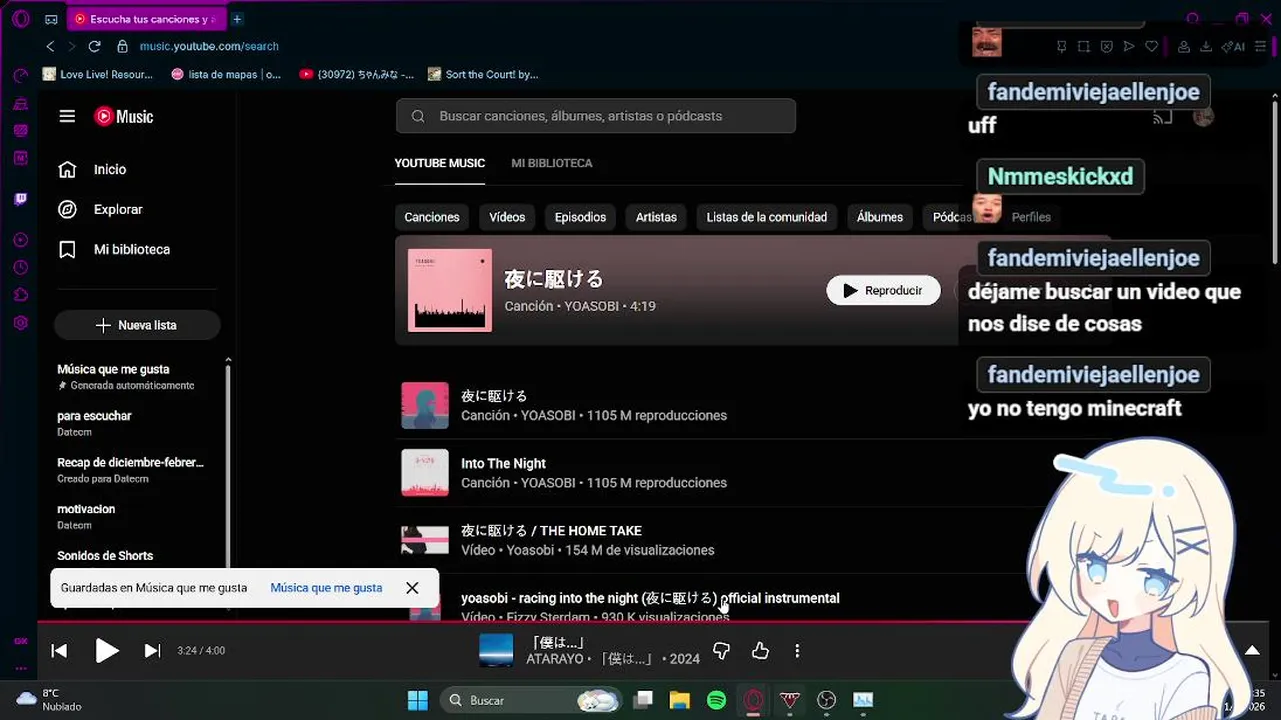Play the current song

(106, 651)
